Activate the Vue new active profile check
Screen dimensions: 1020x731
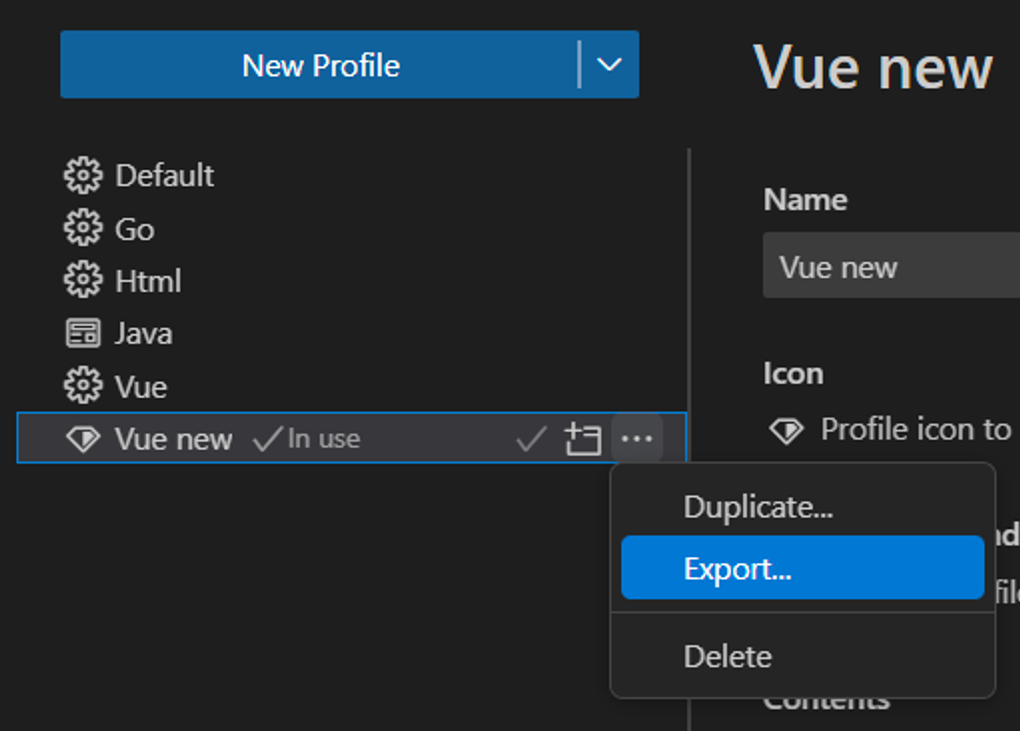tap(529, 438)
